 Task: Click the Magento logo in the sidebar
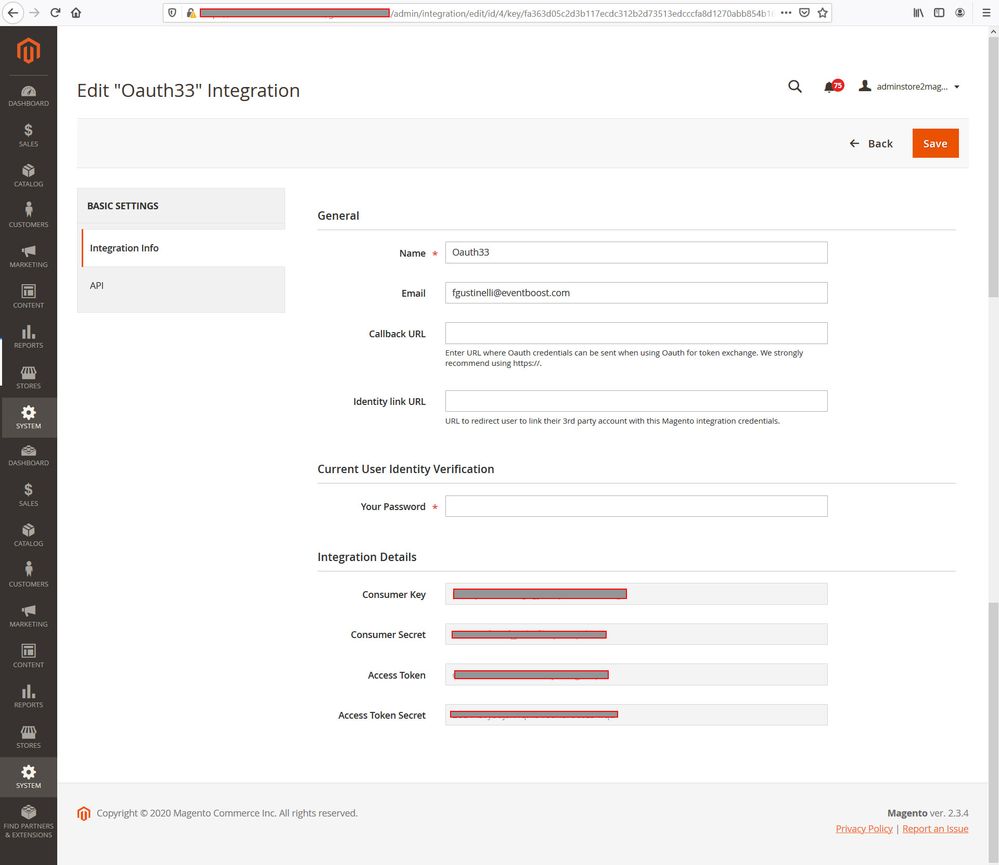click(x=28, y=51)
